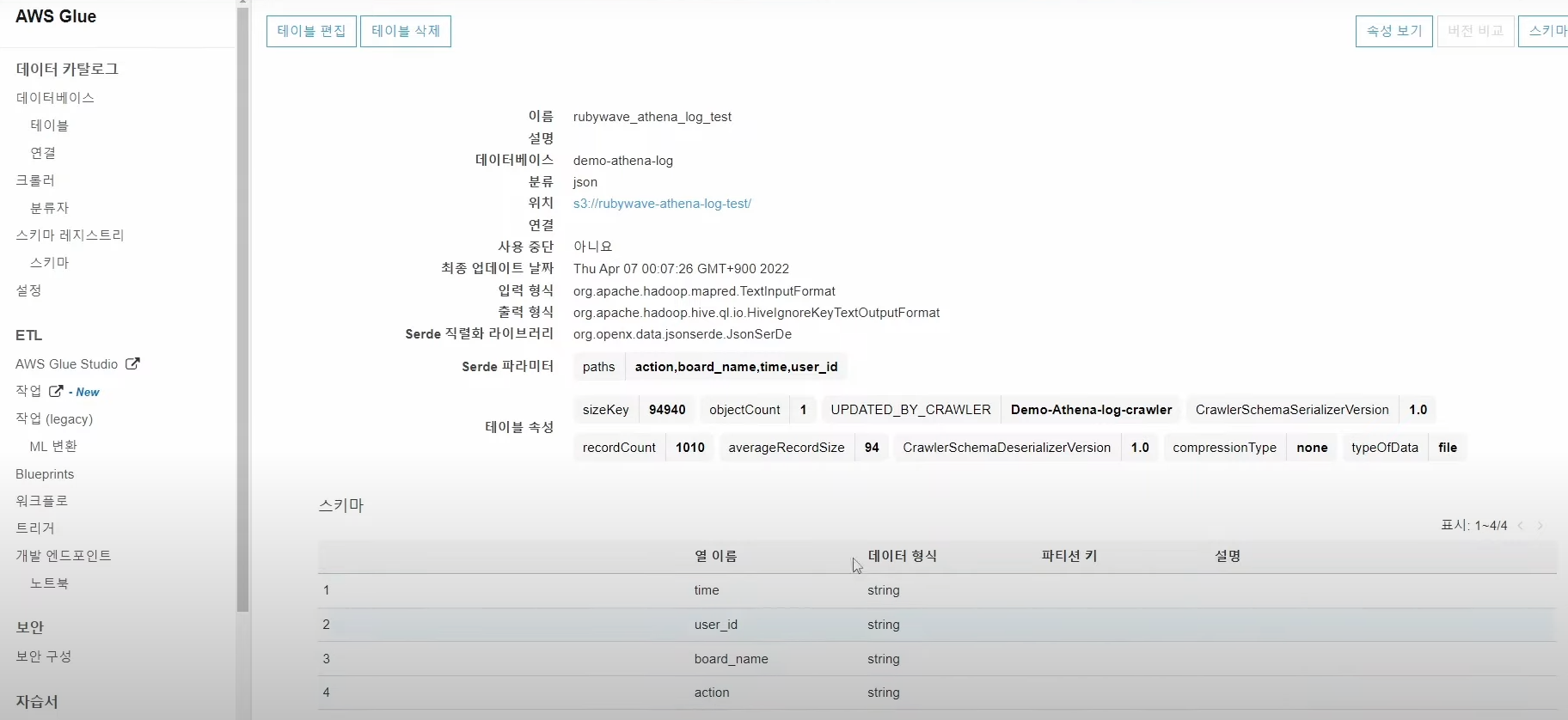Open 보안 구성 in sidebar

43,656
